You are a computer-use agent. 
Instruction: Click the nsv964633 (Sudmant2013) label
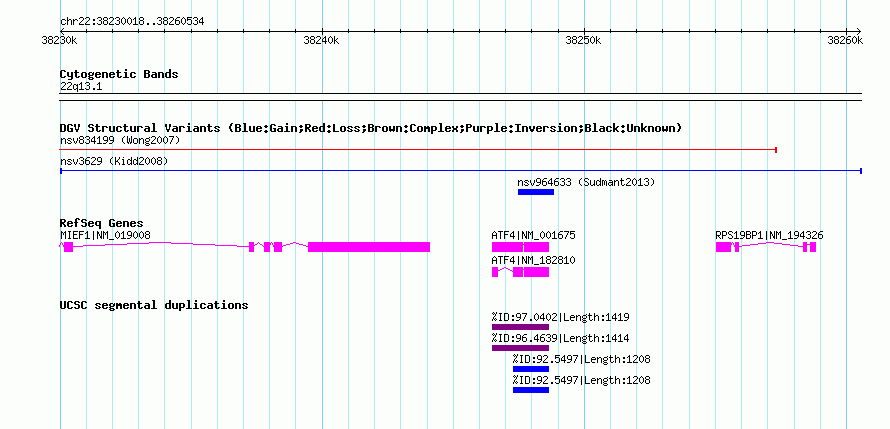click(x=586, y=182)
